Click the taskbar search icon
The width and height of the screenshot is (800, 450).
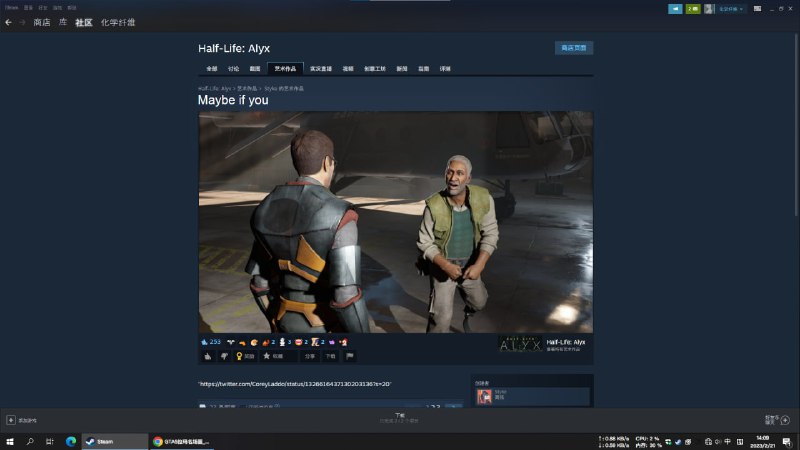pos(30,441)
